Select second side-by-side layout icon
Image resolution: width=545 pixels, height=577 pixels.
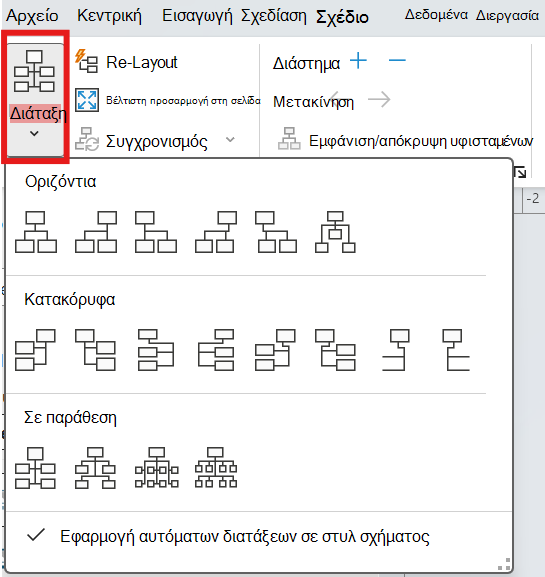(95, 468)
